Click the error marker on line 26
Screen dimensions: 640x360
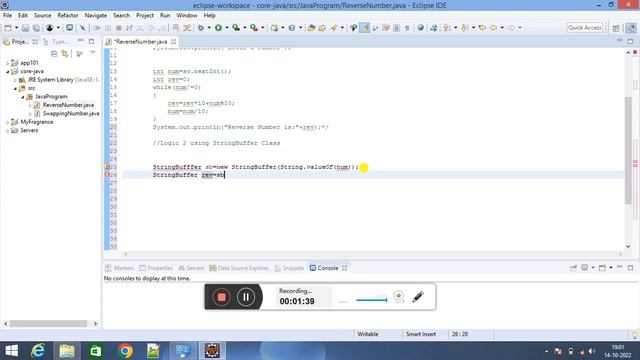click(x=107, y=175)
